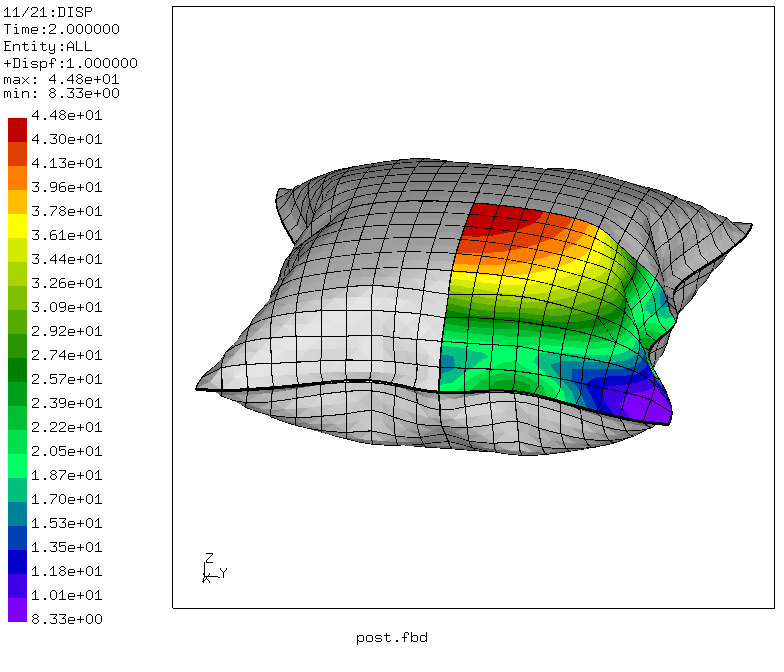Pick the purple bottom legend swatch
Screen dimensions: 784x672
point(18,610)
